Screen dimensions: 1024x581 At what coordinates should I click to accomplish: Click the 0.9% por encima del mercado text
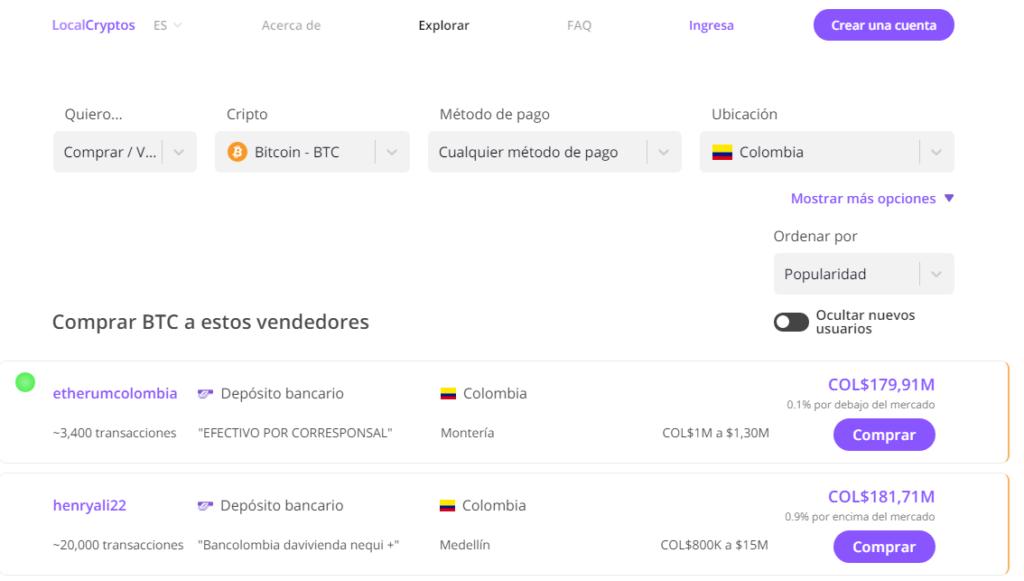click(x=860, y=517)
